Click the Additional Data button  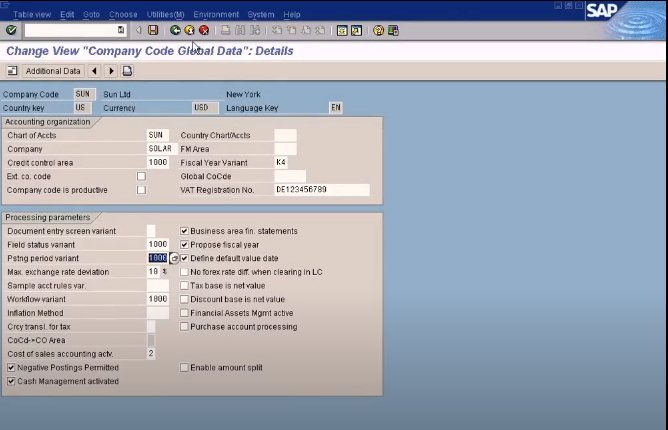coord(53,71)
